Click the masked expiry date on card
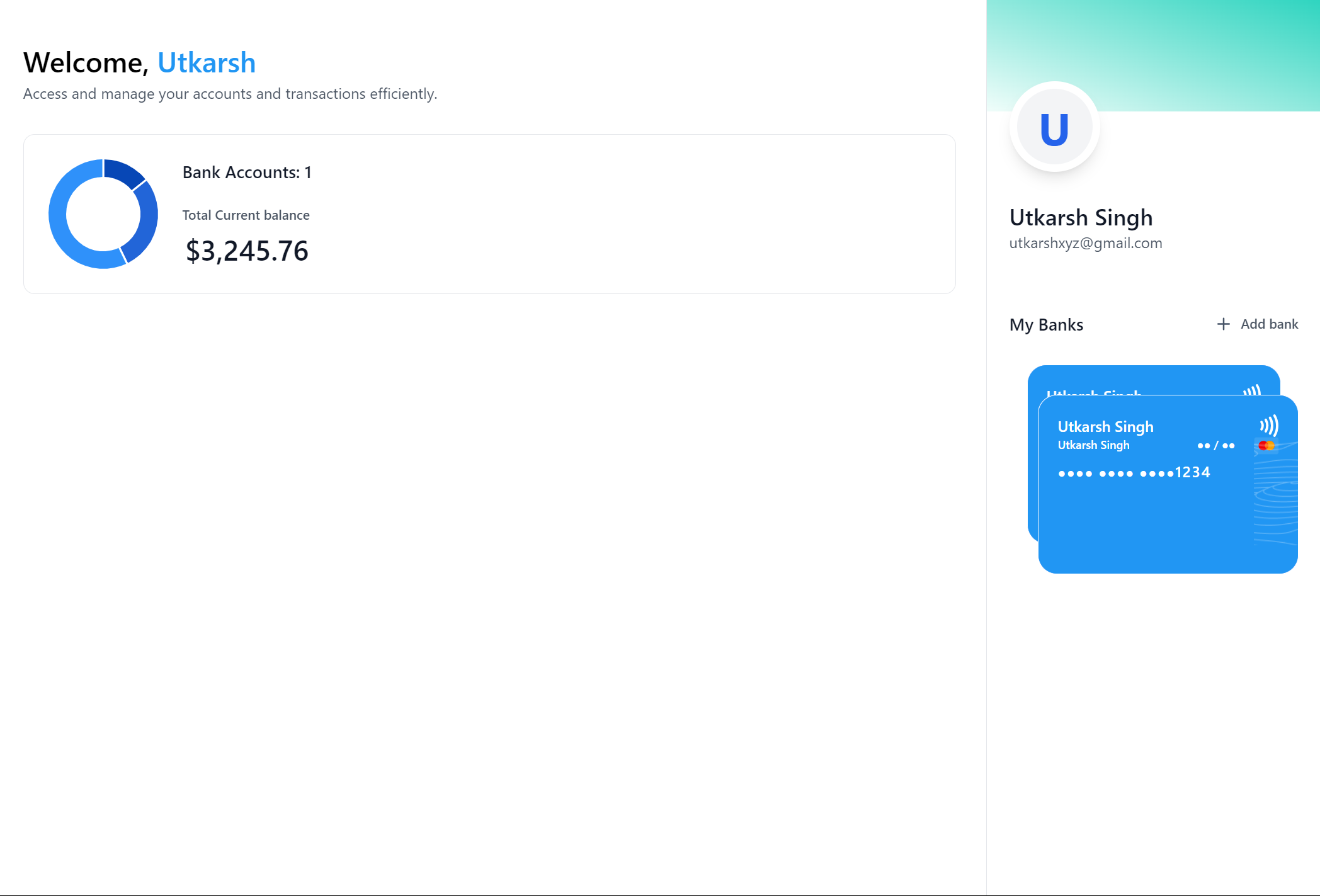The height and width of the screenshot is (896, 1320). [x=1215, y=446]
